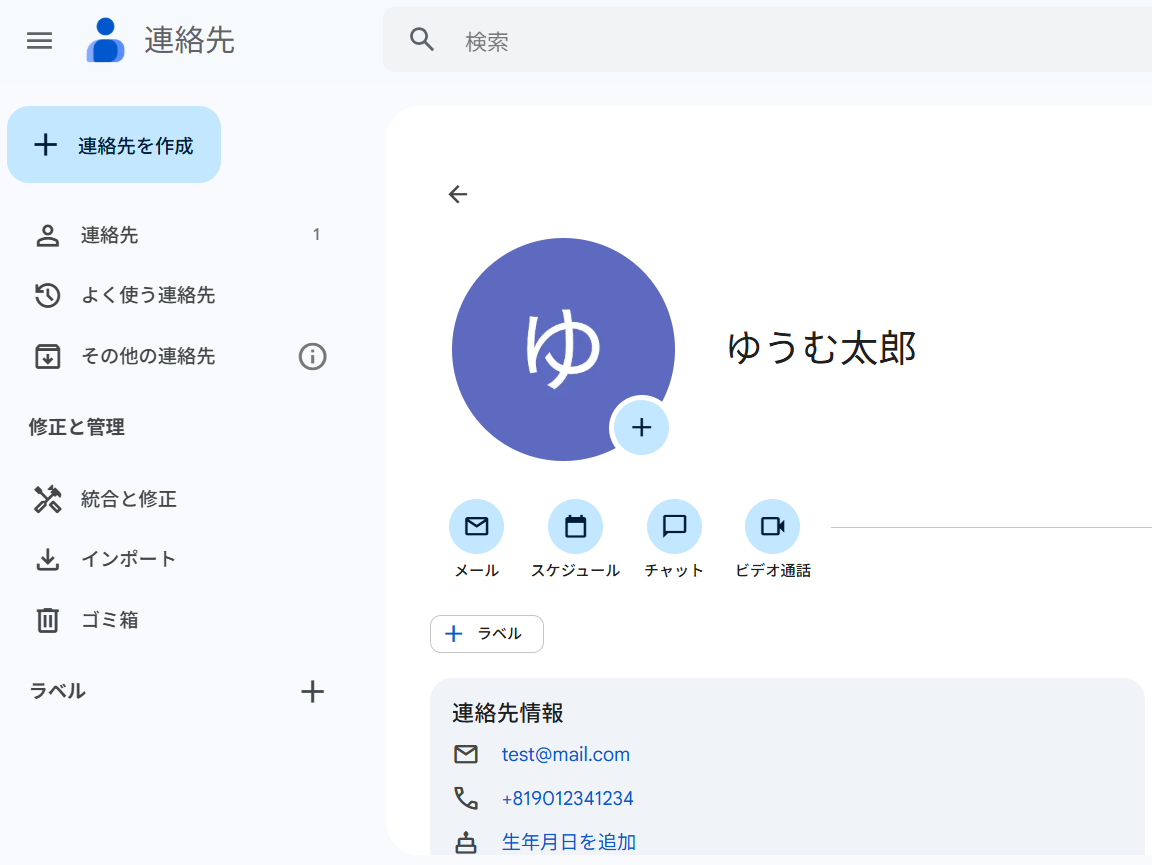This screenshot has width=1152, height=865.
Task: Open よく使う連絡先 in the sidebar
Action: 147,296
